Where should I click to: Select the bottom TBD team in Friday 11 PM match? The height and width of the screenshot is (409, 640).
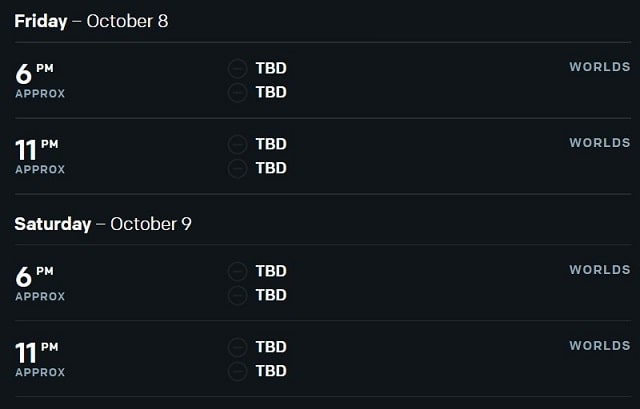pos(271,168)
